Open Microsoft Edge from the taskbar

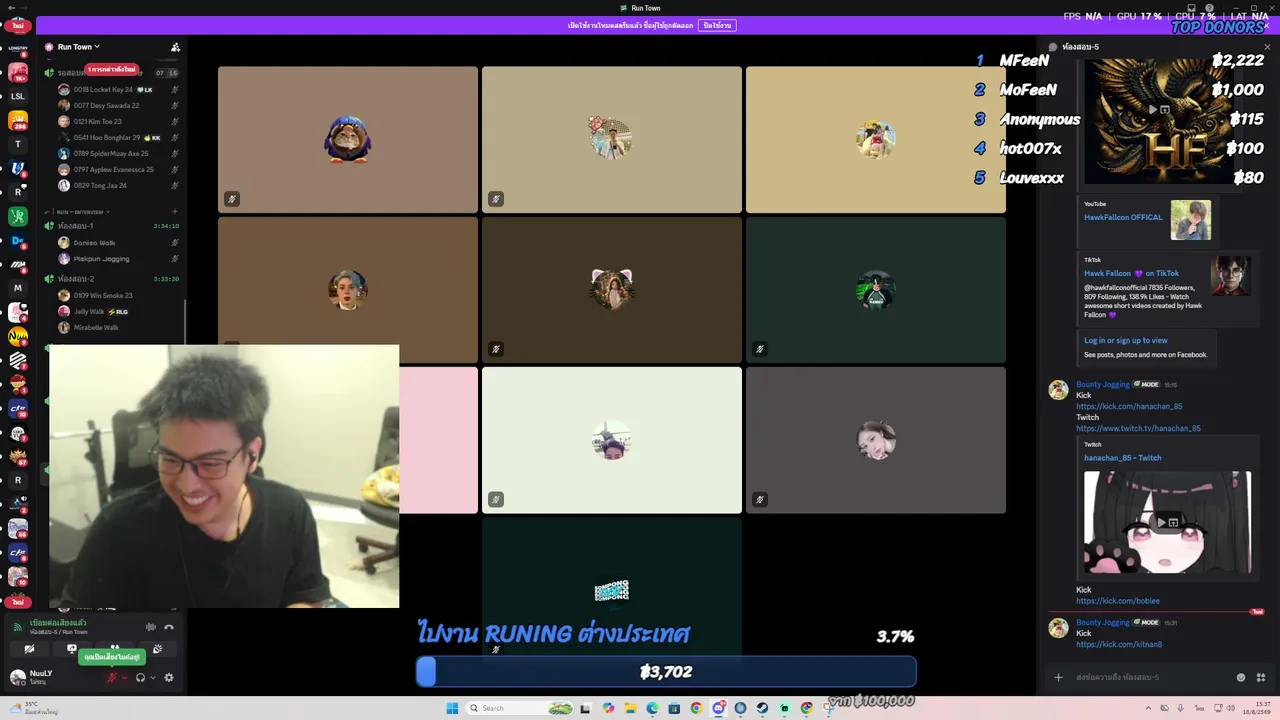(652, 708)
